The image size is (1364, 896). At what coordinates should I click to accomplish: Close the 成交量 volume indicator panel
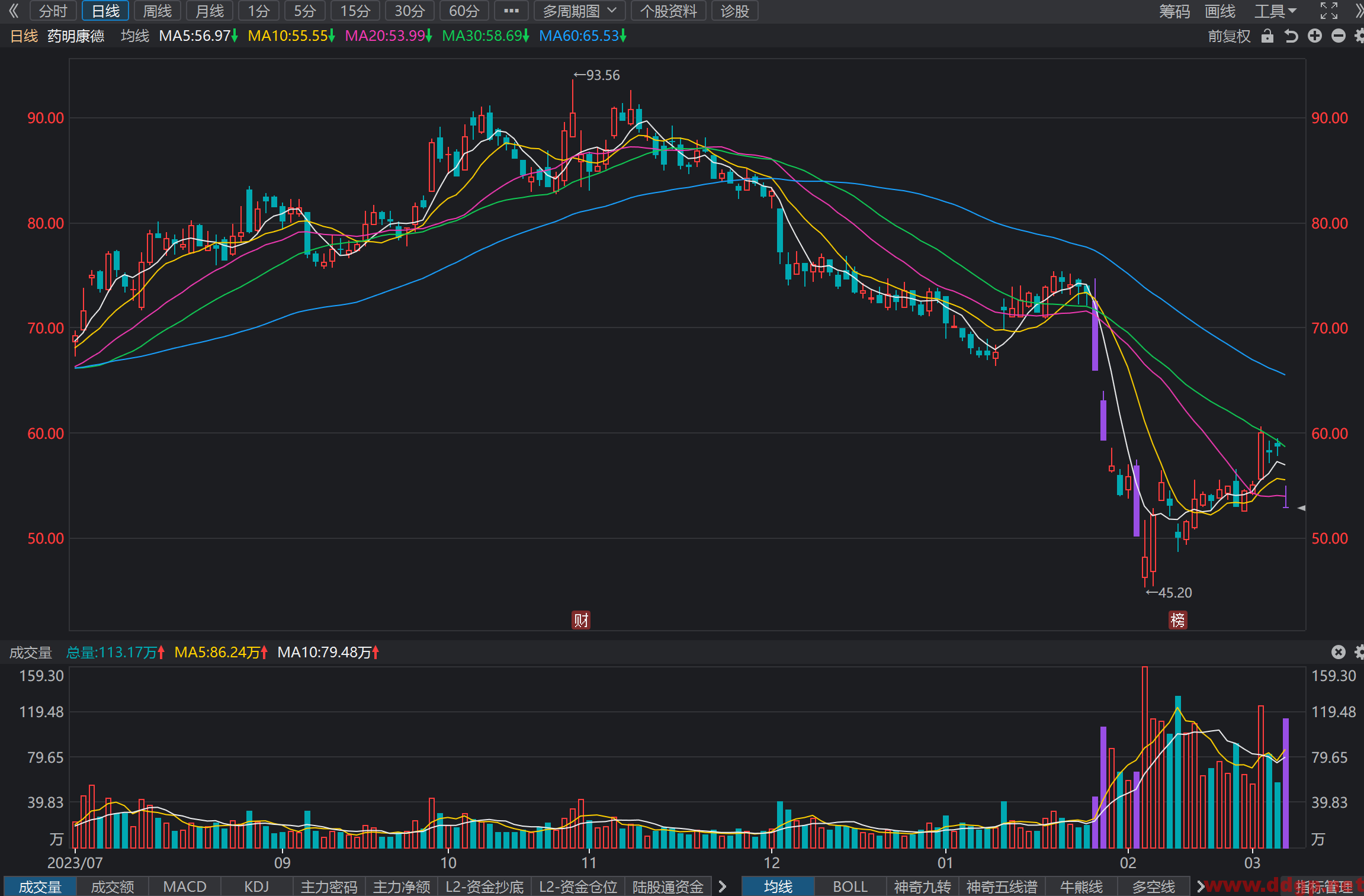coord(1339,652)
